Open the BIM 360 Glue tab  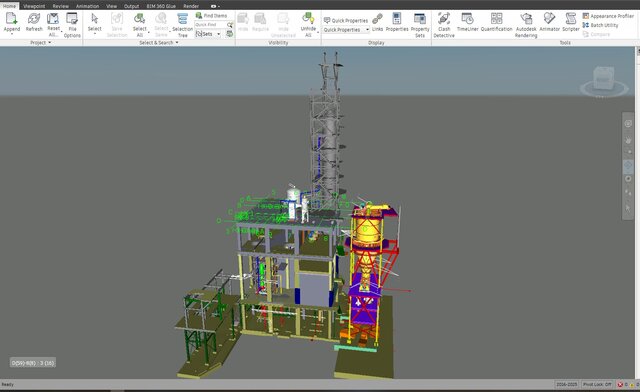(x=161, y=6)
